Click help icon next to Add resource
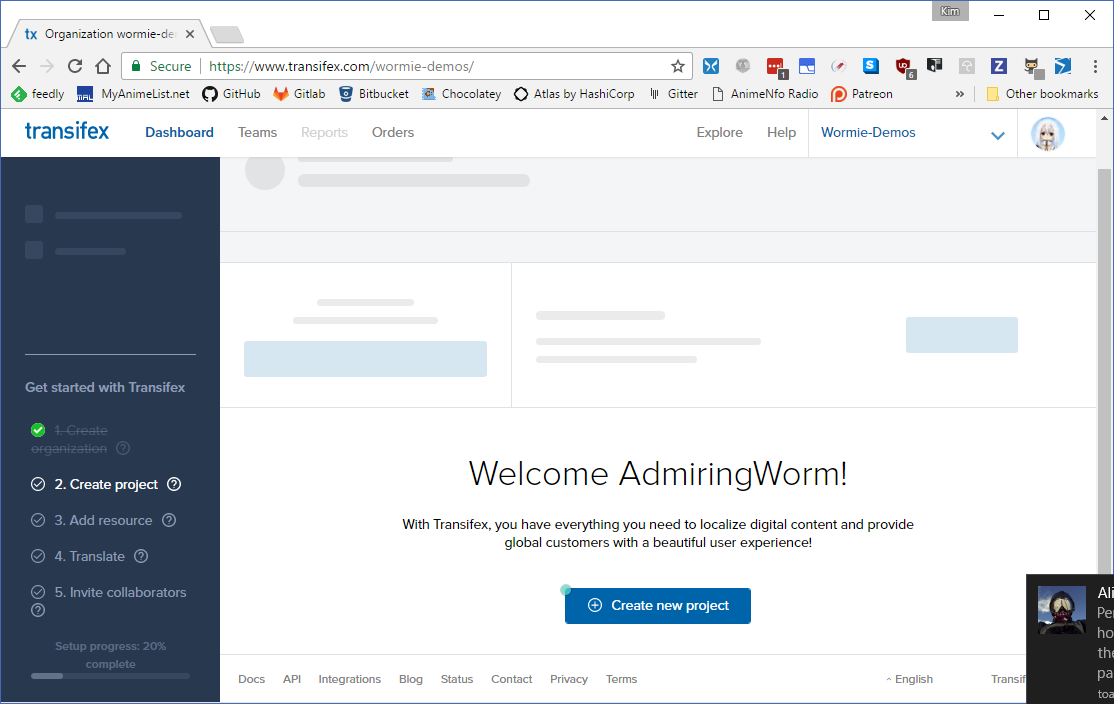 point(169,520)
